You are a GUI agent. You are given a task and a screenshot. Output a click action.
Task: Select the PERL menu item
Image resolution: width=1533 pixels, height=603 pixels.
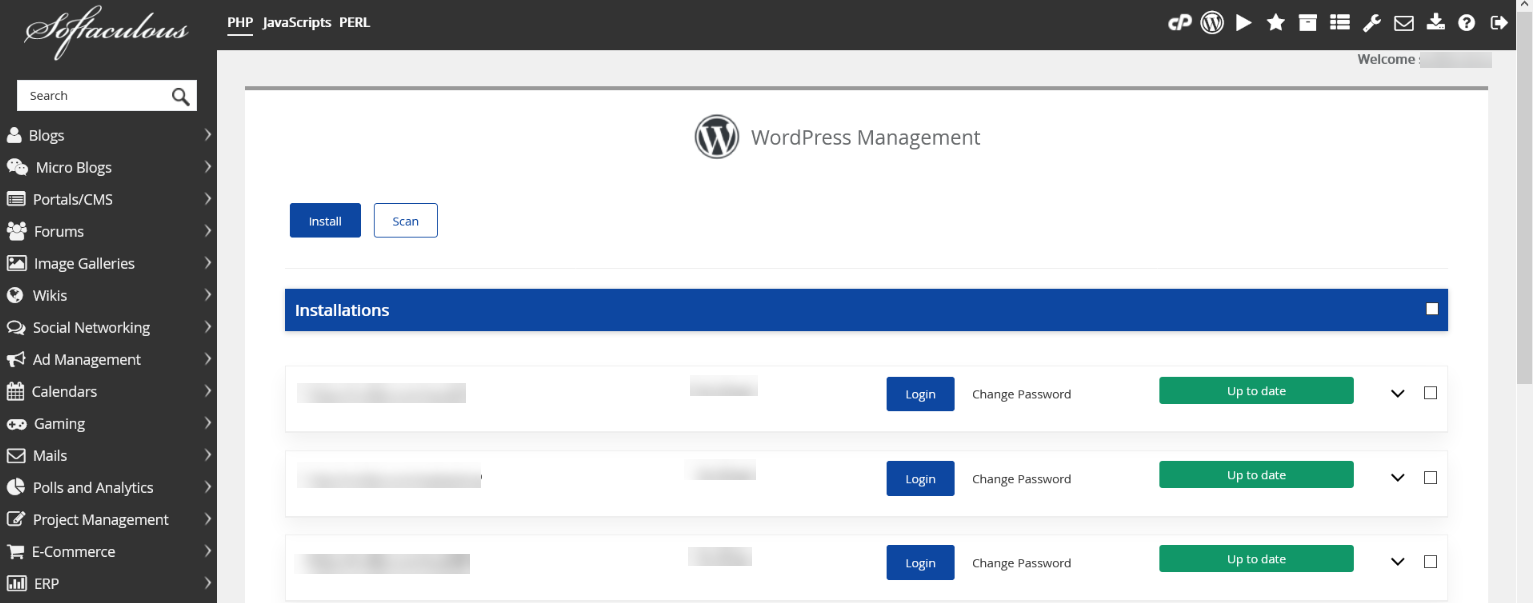pos(354,22)
